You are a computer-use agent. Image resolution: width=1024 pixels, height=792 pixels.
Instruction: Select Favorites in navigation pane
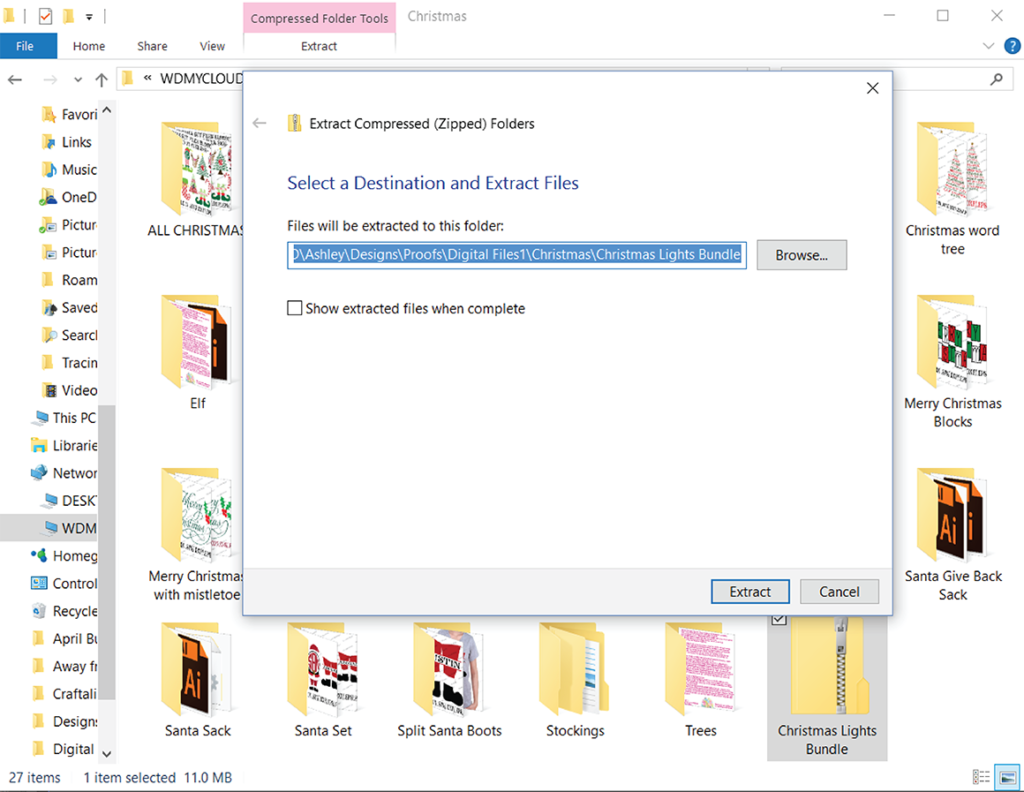[69, 114]
